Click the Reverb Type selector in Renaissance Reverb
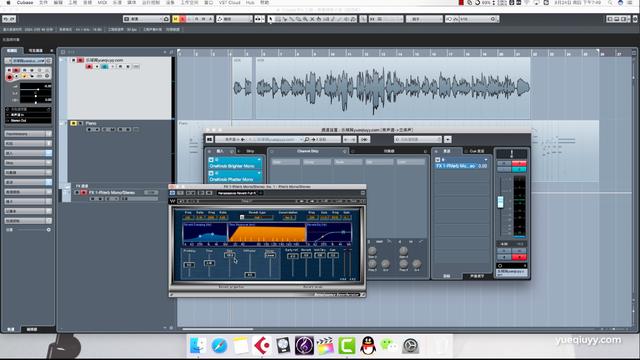The image size is (640, 360). click(x=257, y=218)
